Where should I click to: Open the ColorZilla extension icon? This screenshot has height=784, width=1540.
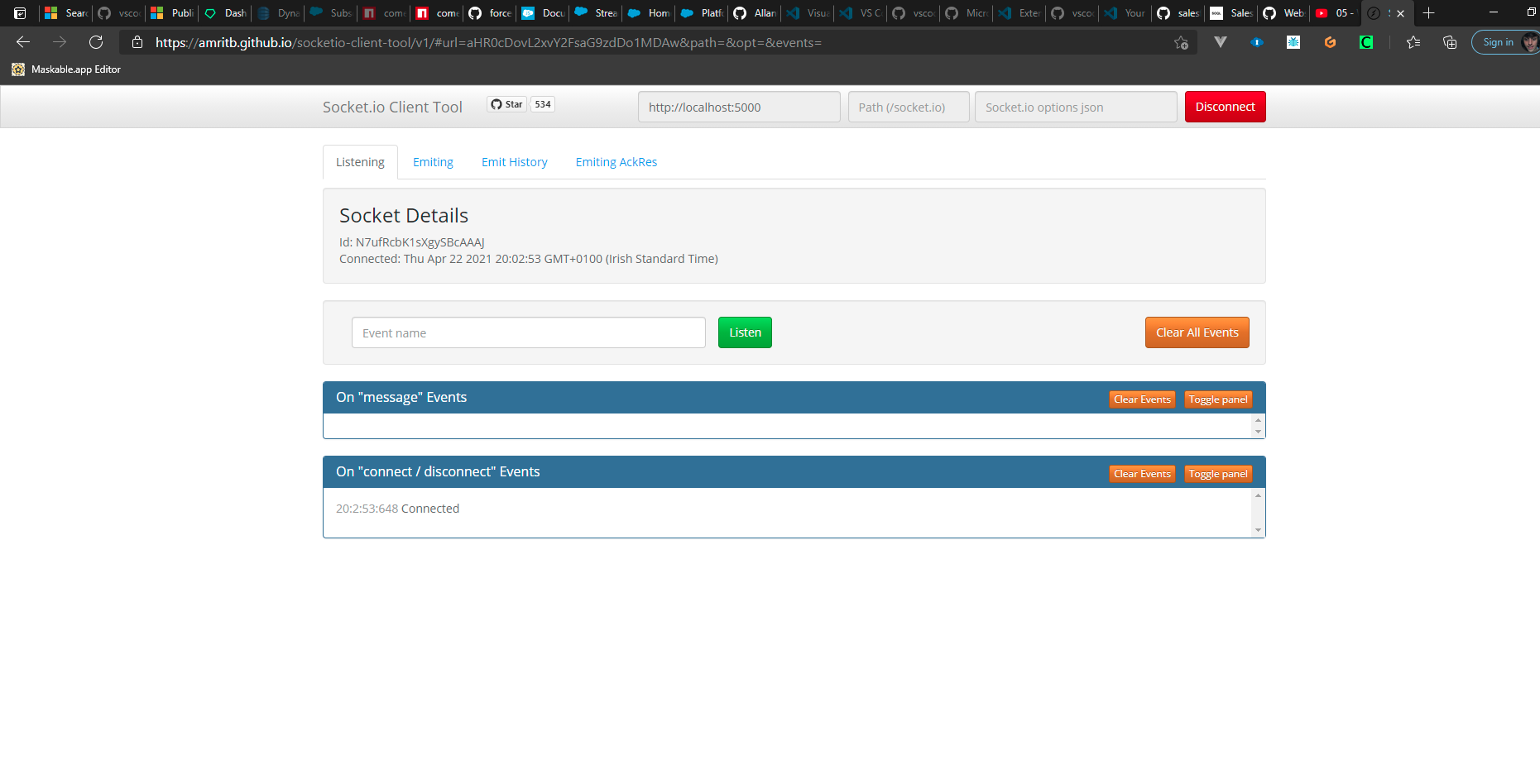(1367, 42)
